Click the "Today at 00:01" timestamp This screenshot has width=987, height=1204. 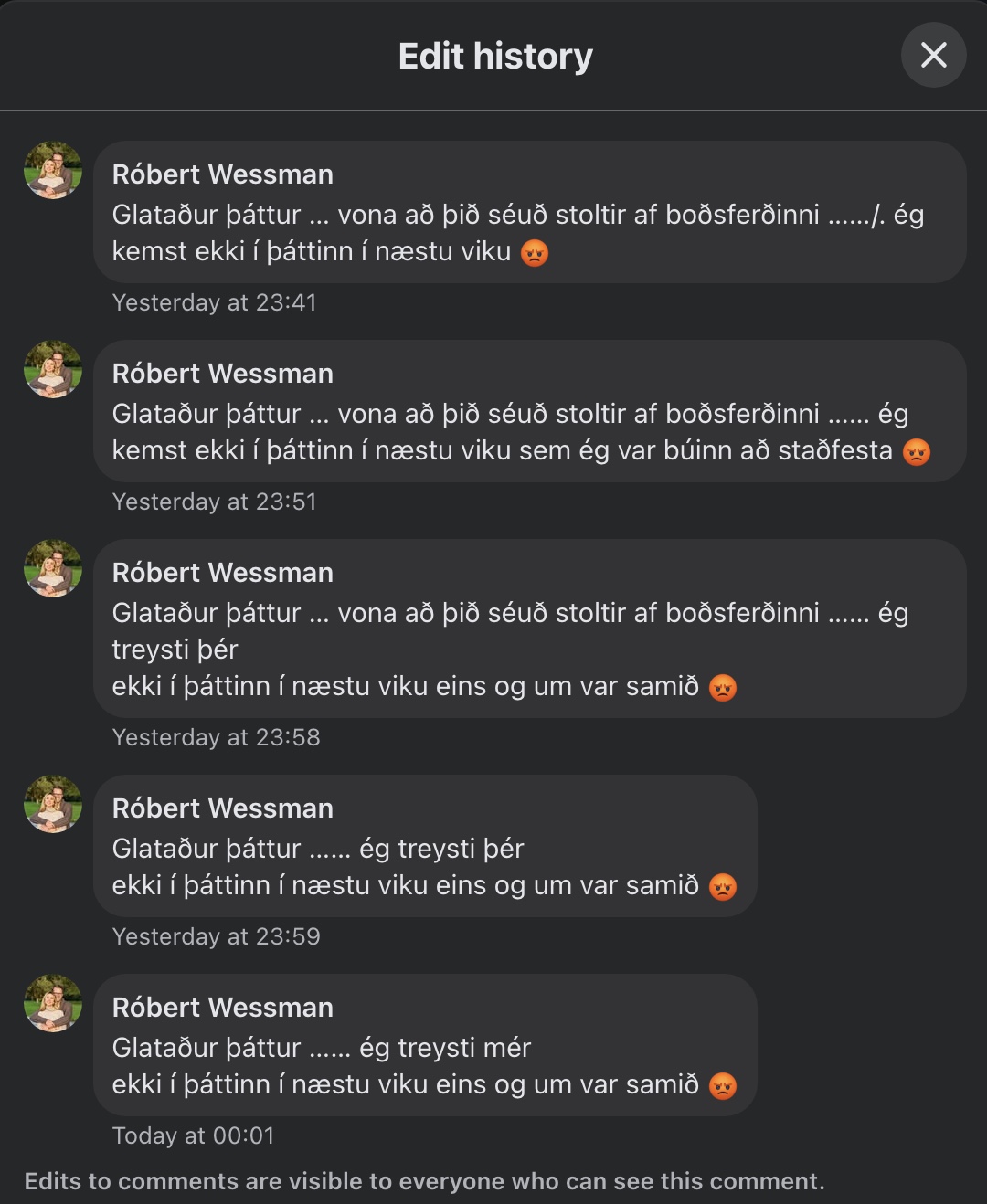pyautogui.click(x=193, y=1135)
